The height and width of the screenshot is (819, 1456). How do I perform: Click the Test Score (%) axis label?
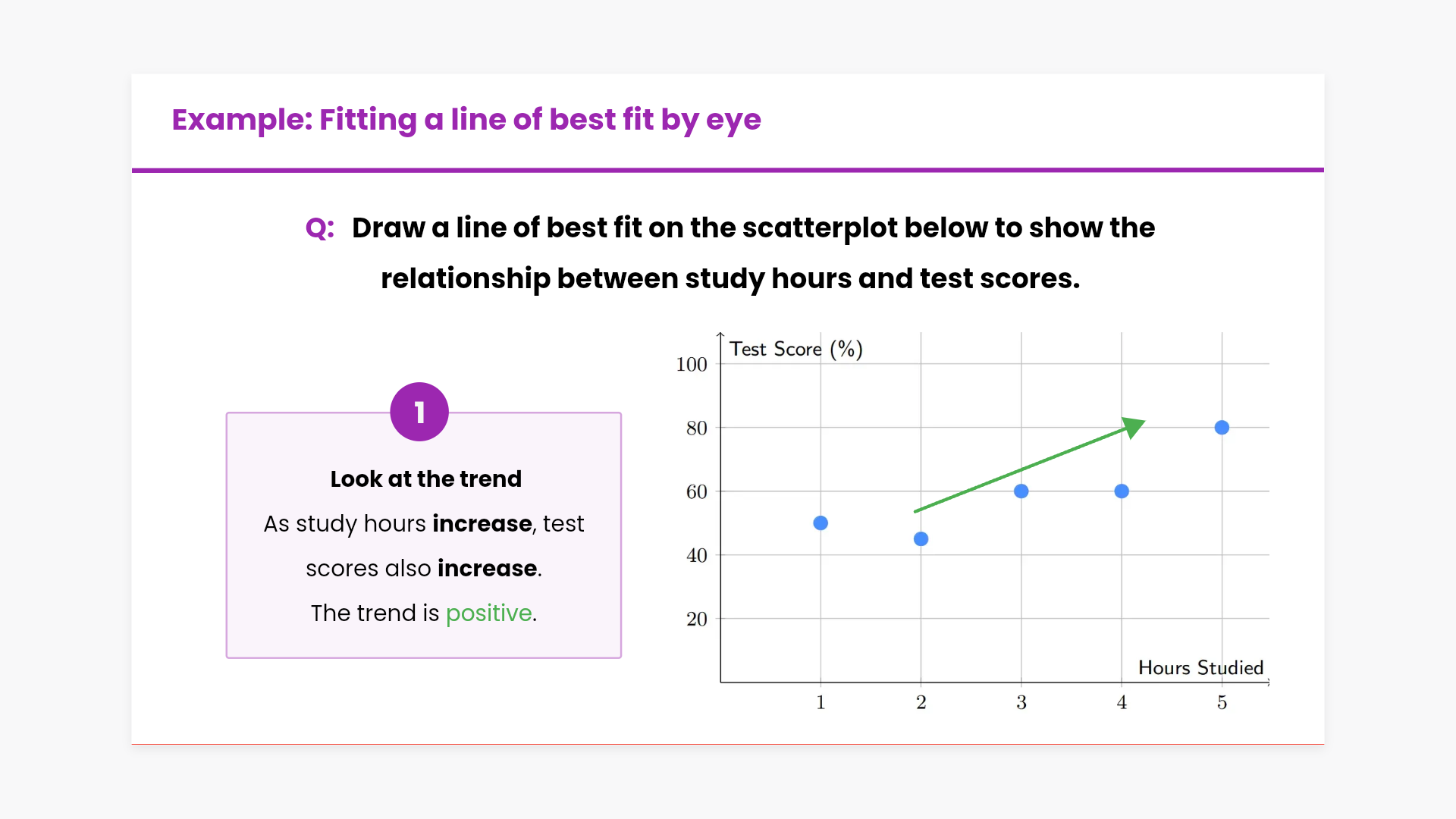[x=795, y=350]
